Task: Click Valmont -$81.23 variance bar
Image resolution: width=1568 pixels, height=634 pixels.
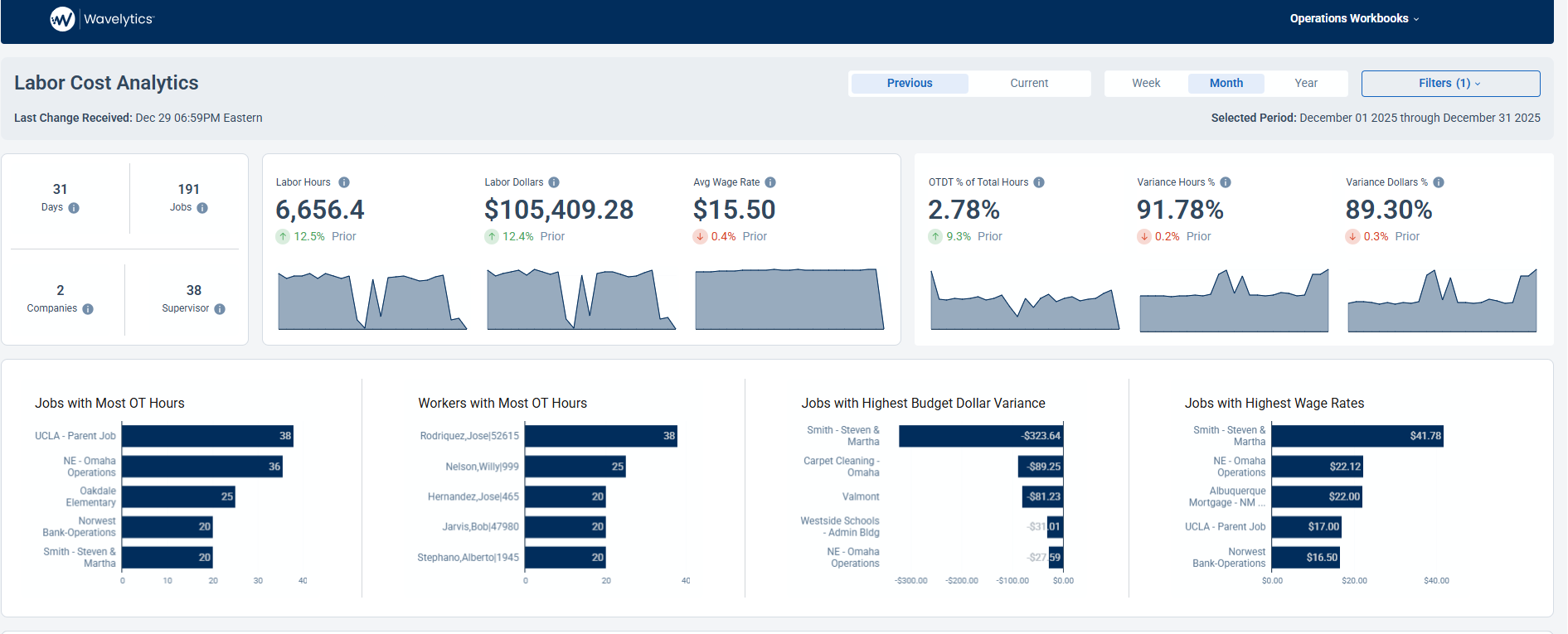Action: tap(1042, 496)
